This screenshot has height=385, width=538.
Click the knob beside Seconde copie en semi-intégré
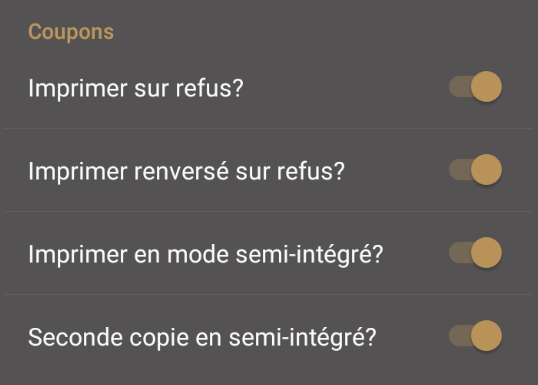click(486, 336)
